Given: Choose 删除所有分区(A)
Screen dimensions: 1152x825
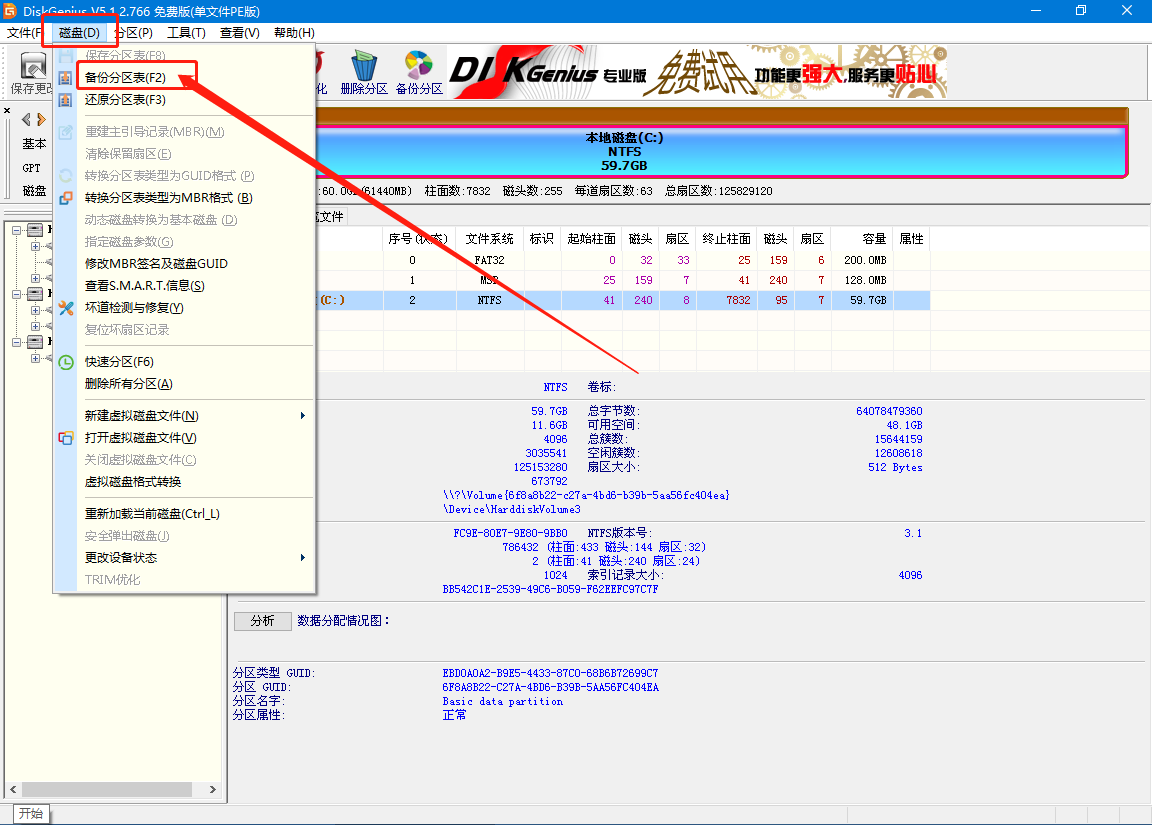Looking at the screenshot, I should 129,383.
